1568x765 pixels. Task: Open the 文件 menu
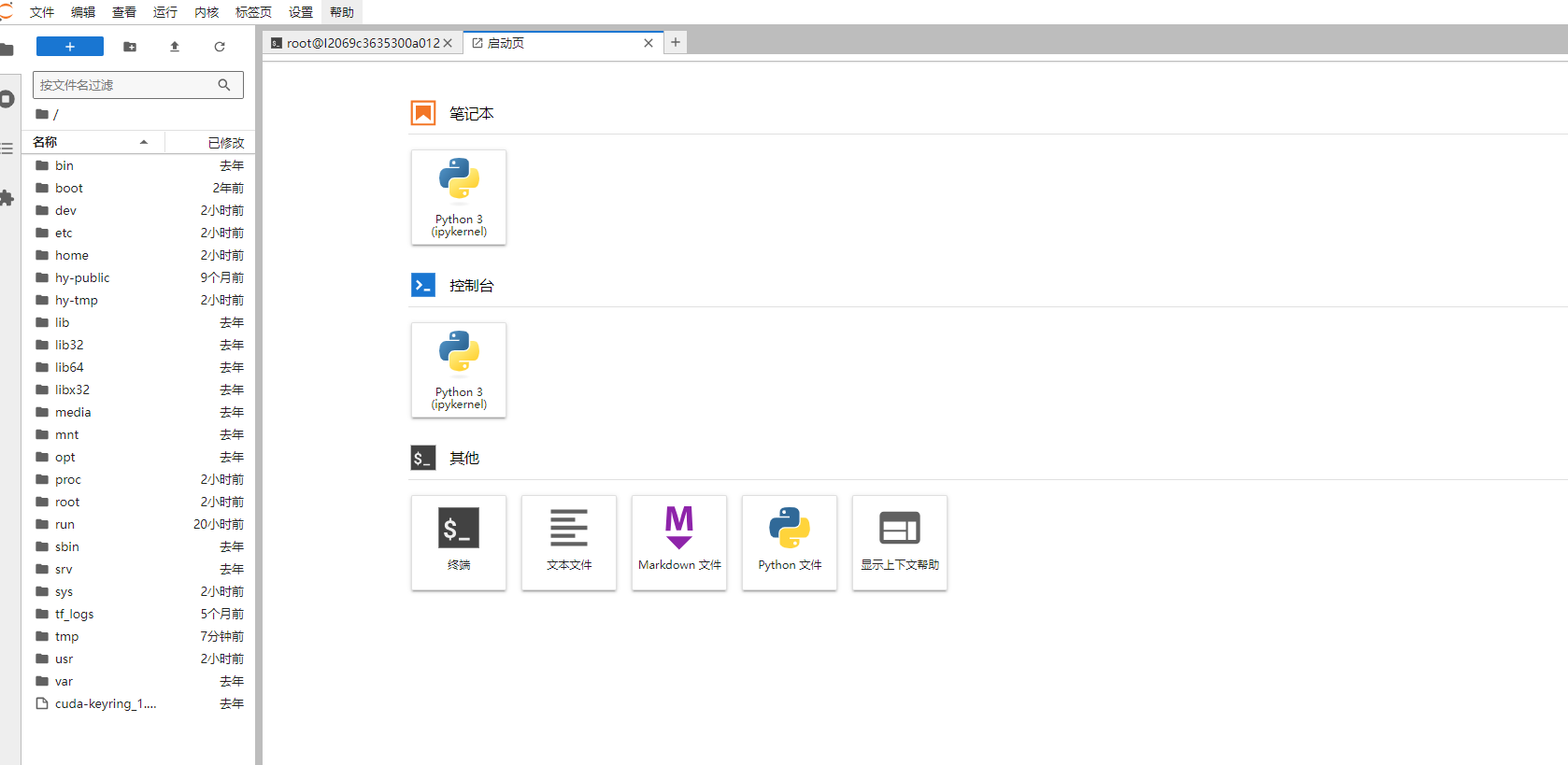(x=42, y=12)
